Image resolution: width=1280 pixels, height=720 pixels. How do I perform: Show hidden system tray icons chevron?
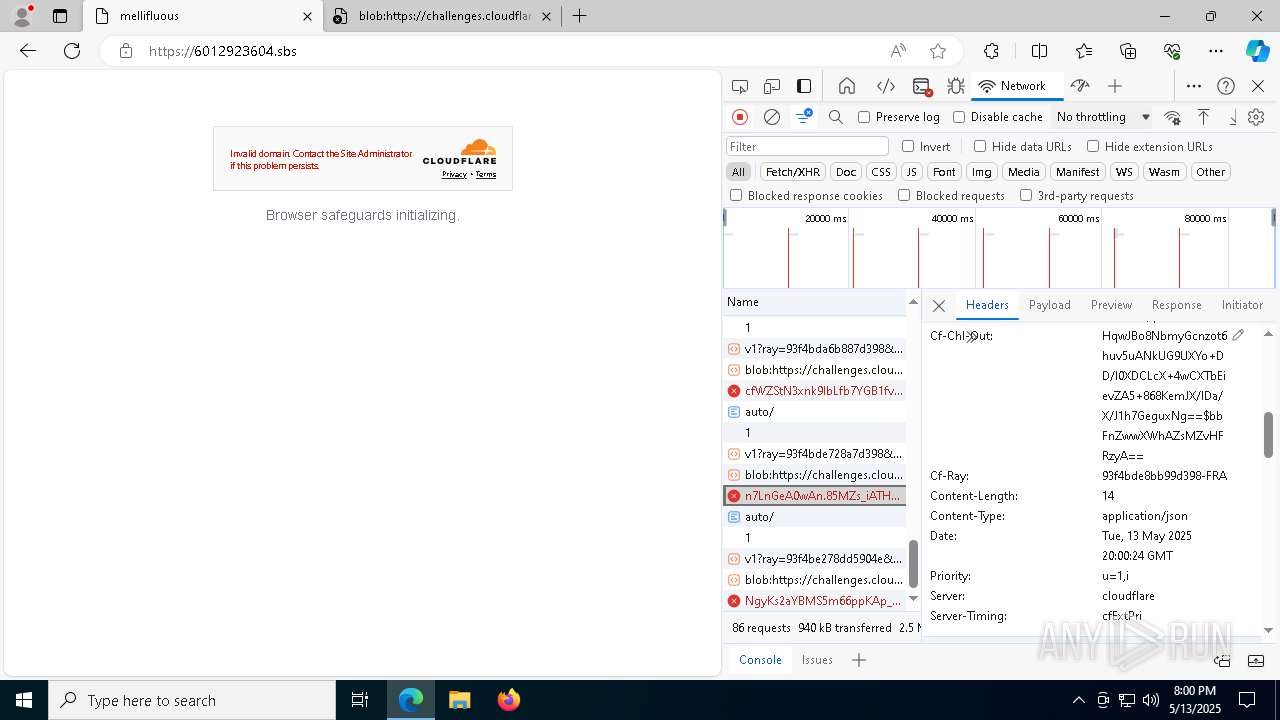pyautogui.click(x=1078, y=700)
